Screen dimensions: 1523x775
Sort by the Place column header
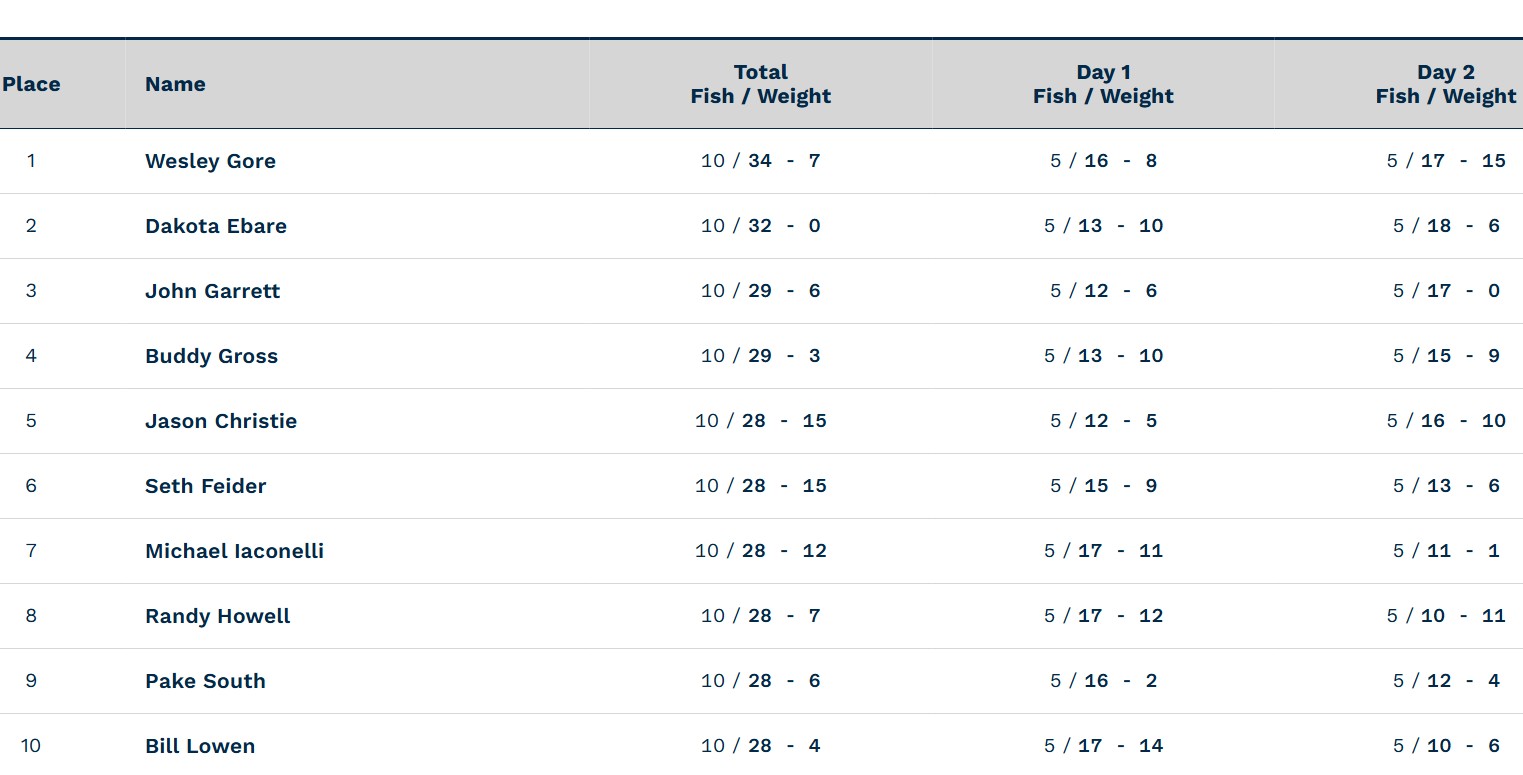click(x=31, y=84)
